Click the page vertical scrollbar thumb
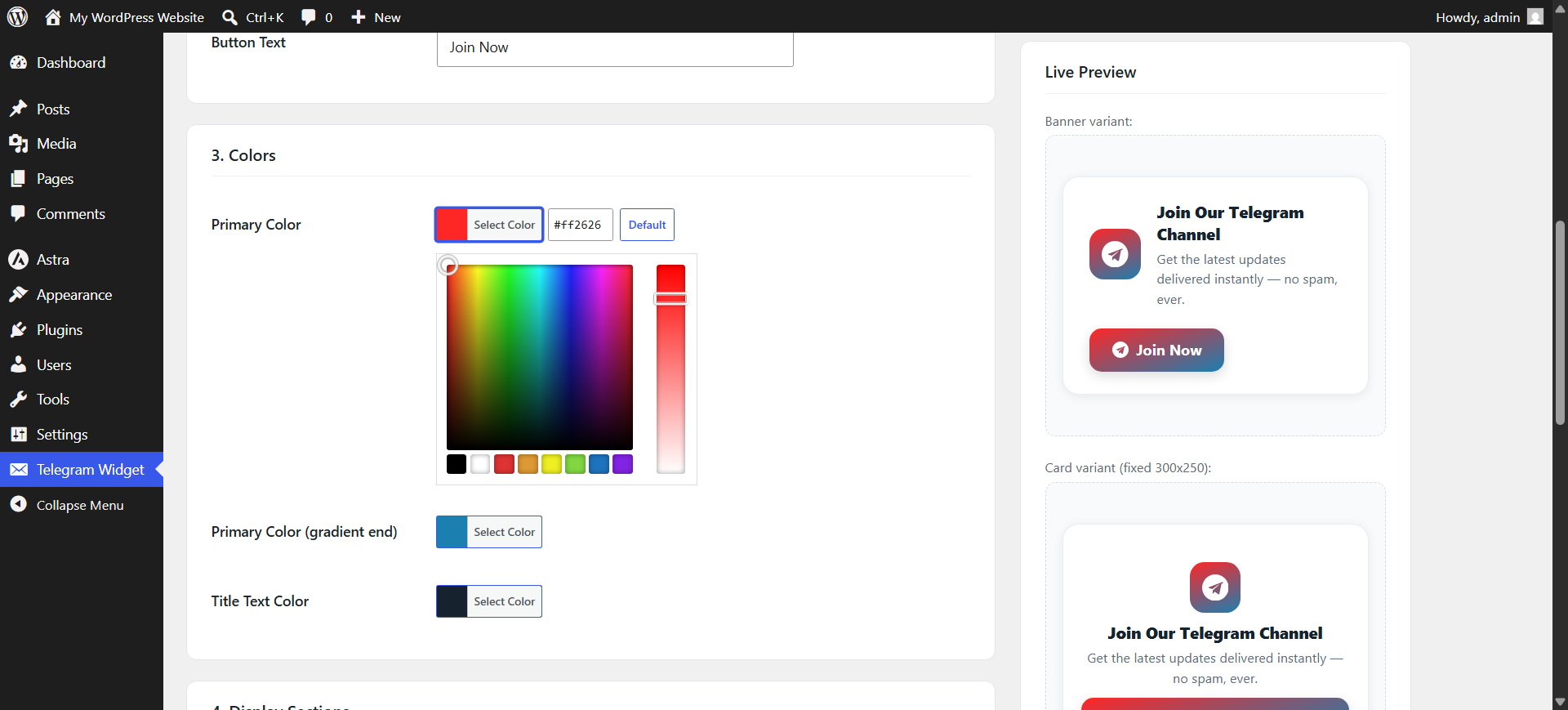Screen dimensions: 1568x710 [1560, 323]
